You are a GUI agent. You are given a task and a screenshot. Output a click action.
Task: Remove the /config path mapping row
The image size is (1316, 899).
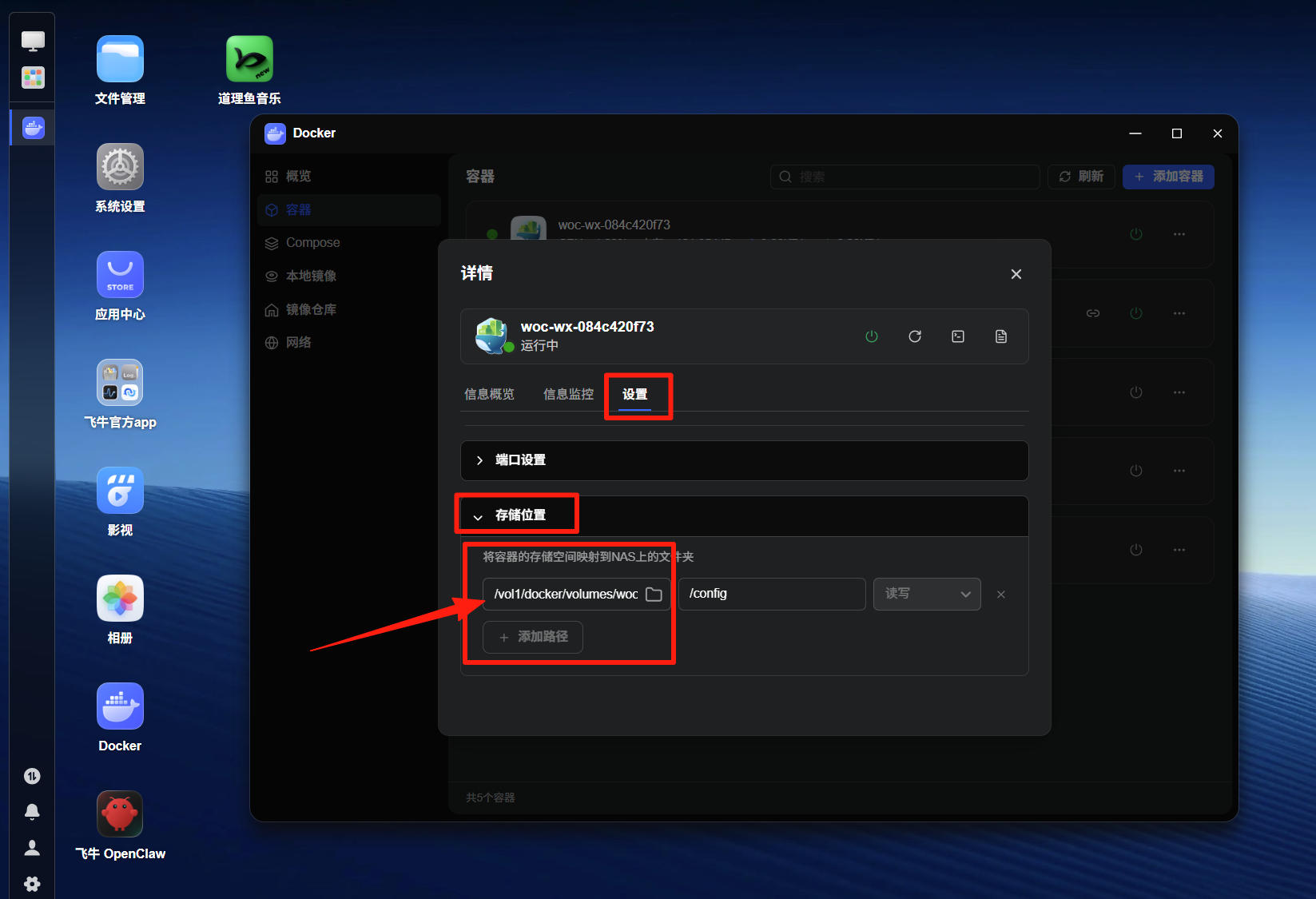click(1001, 595)
